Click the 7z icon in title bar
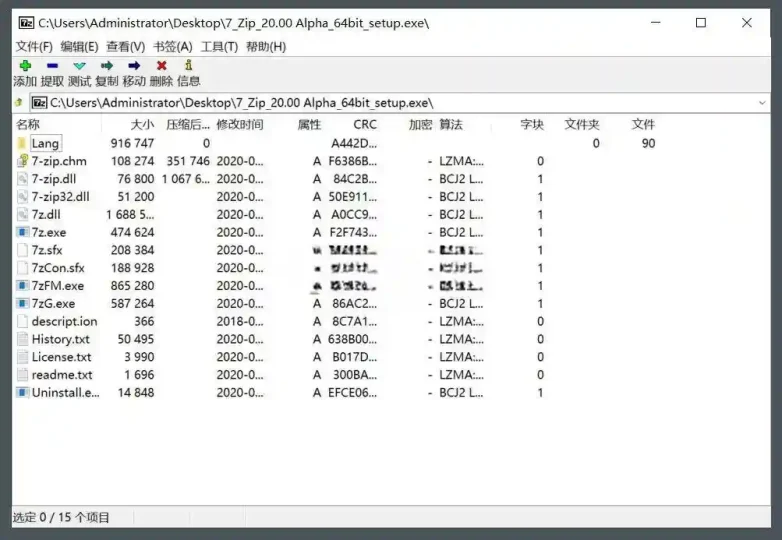This screenshot has height=540, width=782. click(26, 23)
